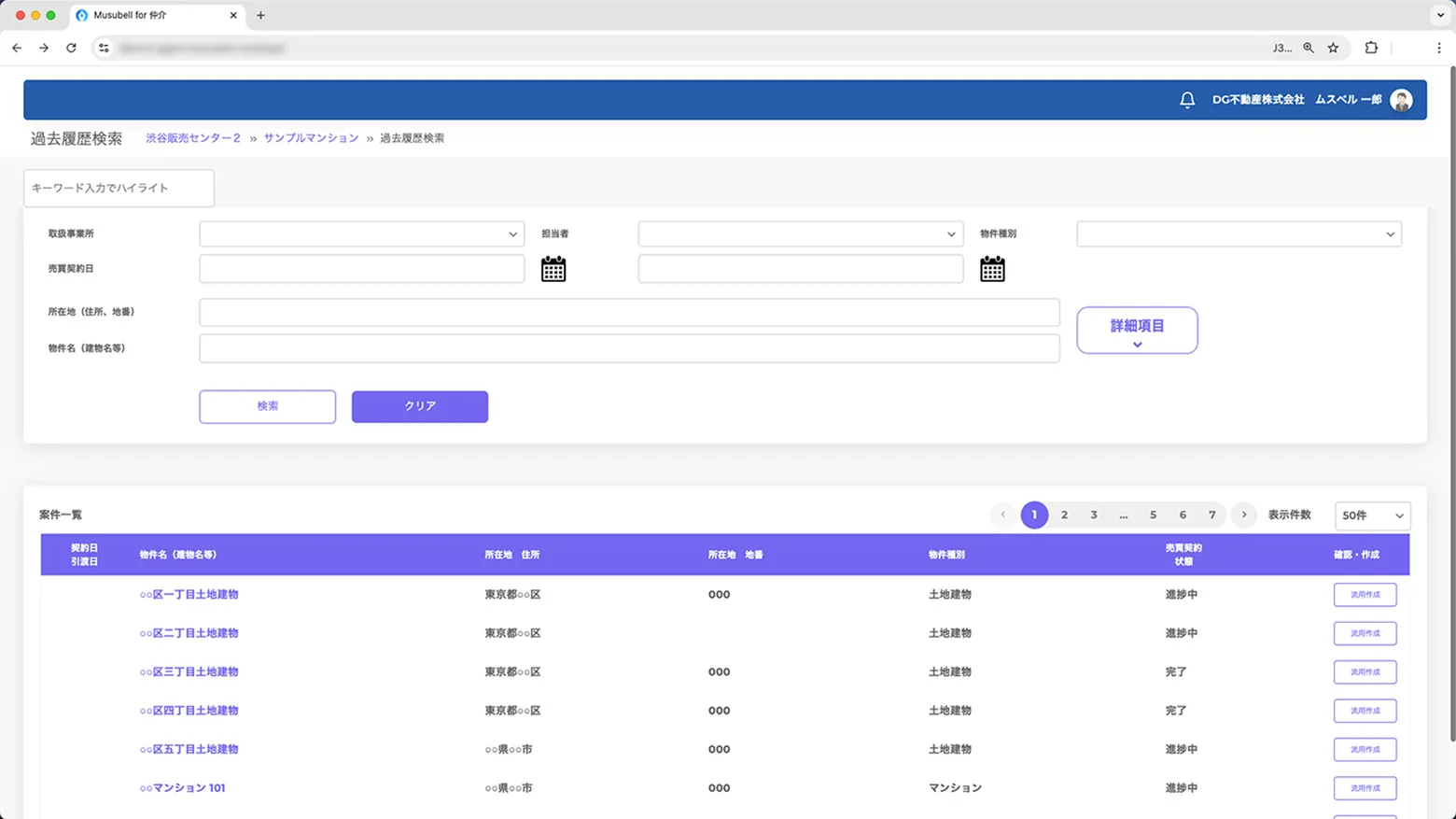Screen dimensions: 1456x819
Task: Click the browser reload icon
Action: (x=71, y=48)
